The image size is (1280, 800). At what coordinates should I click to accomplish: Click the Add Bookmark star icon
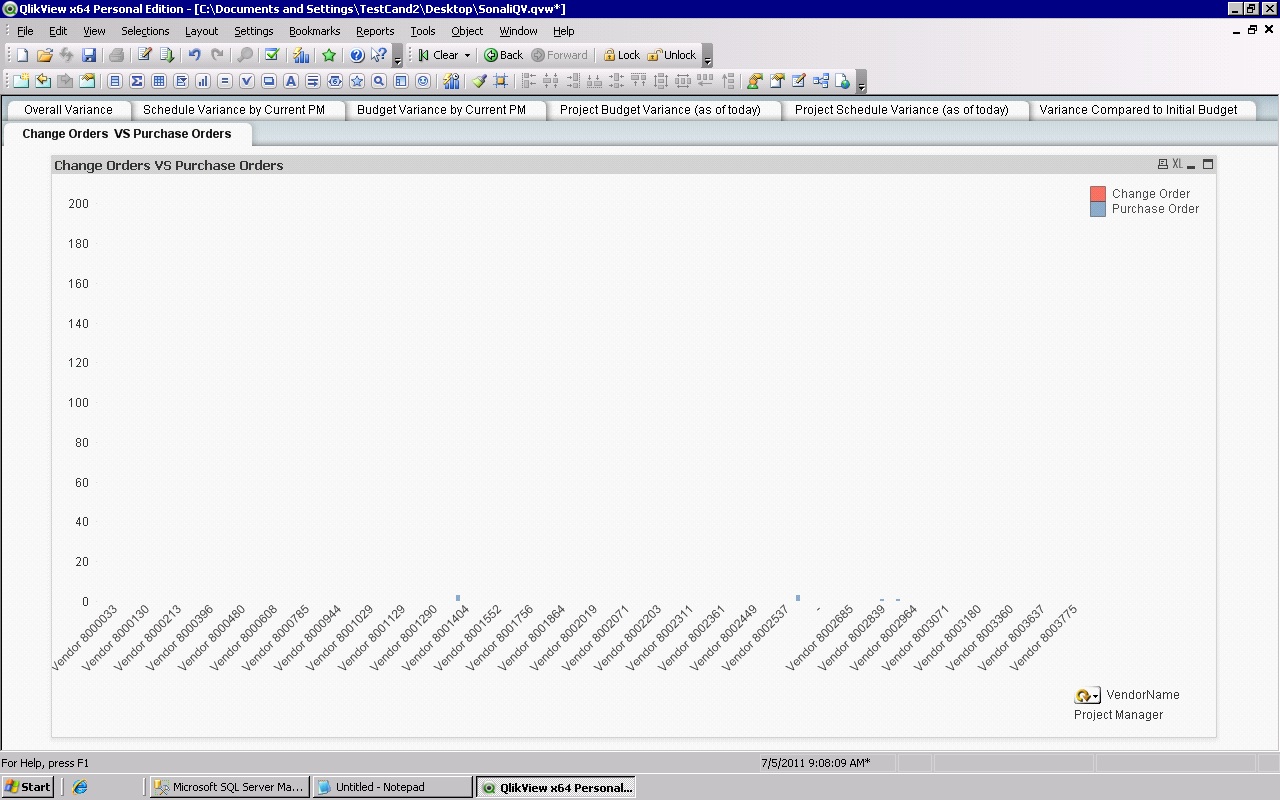tap(329, 56)
